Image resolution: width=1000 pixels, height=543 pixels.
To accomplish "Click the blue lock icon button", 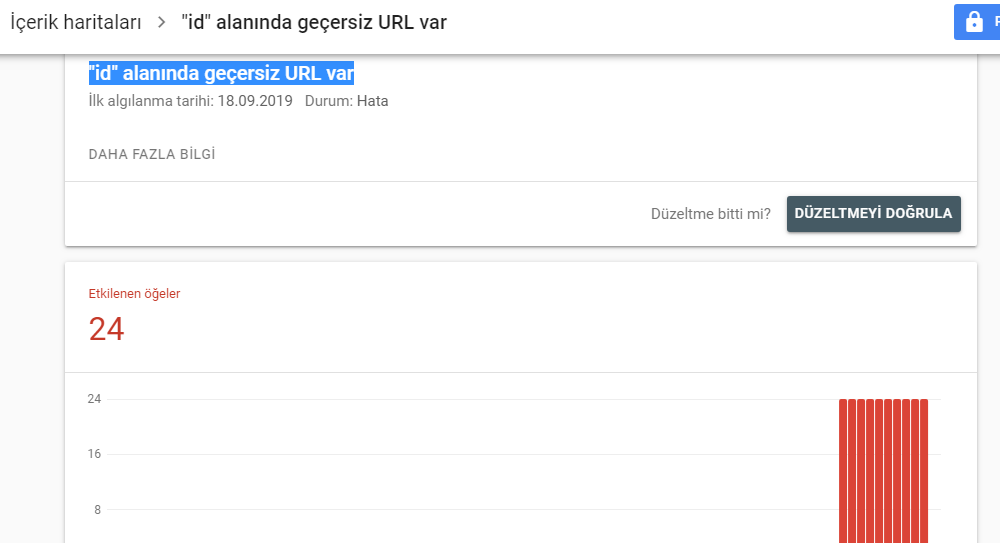I will coord(976,22).
